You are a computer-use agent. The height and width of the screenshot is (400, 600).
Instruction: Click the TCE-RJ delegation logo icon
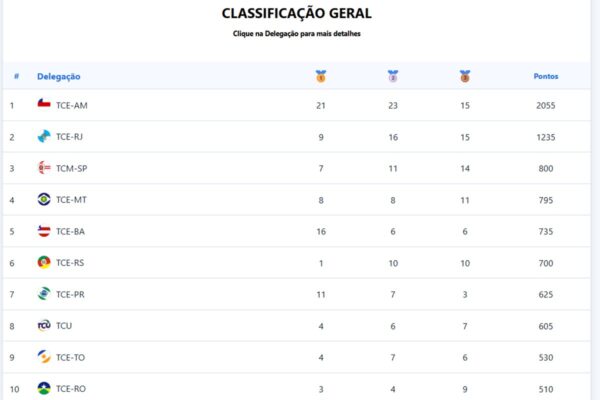[x=44, y=136]
